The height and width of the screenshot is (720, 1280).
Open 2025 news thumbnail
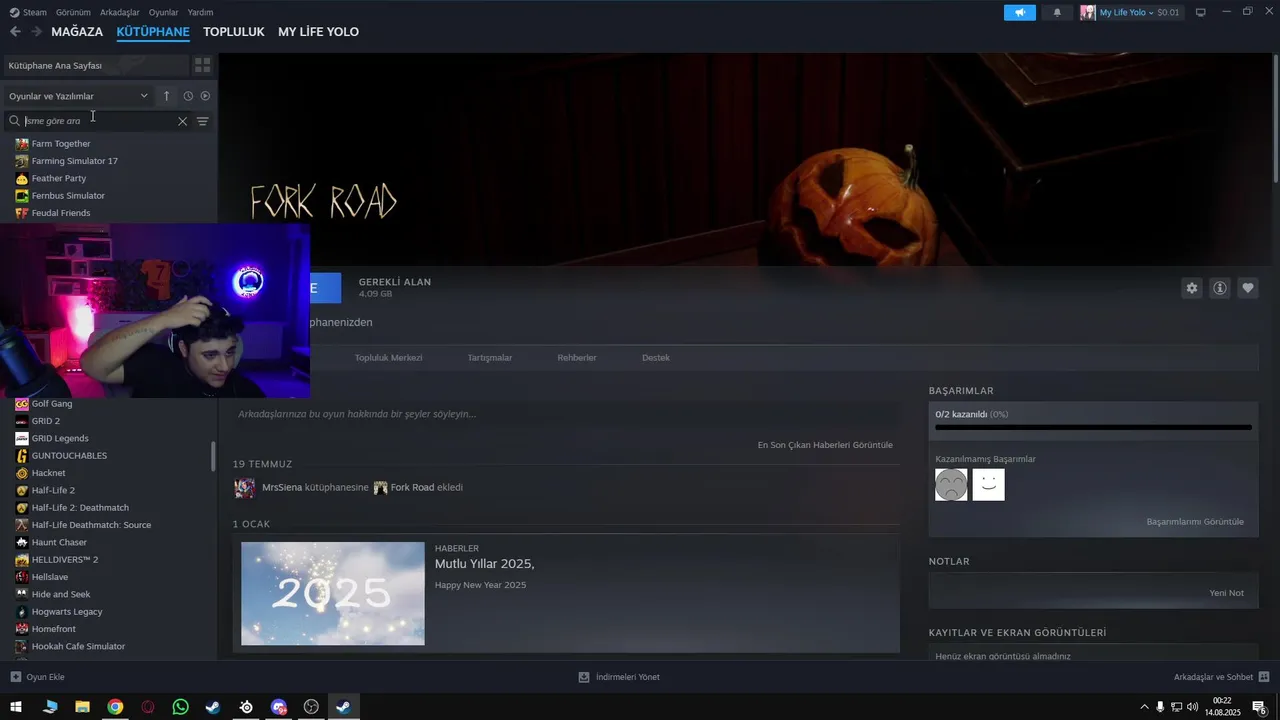333,594
